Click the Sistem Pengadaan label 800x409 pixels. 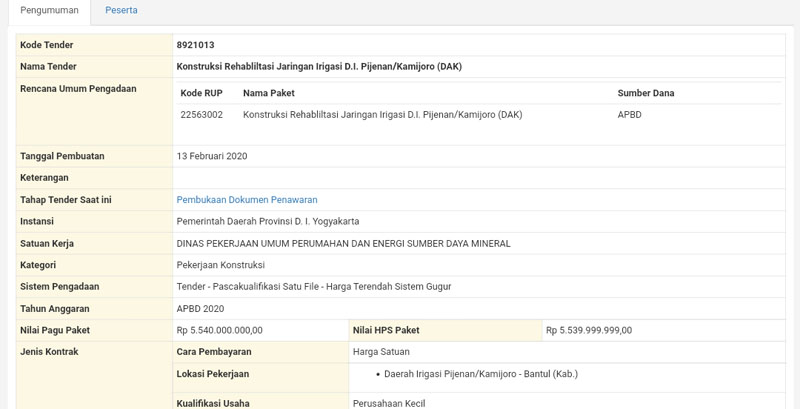tap(60, 287)
